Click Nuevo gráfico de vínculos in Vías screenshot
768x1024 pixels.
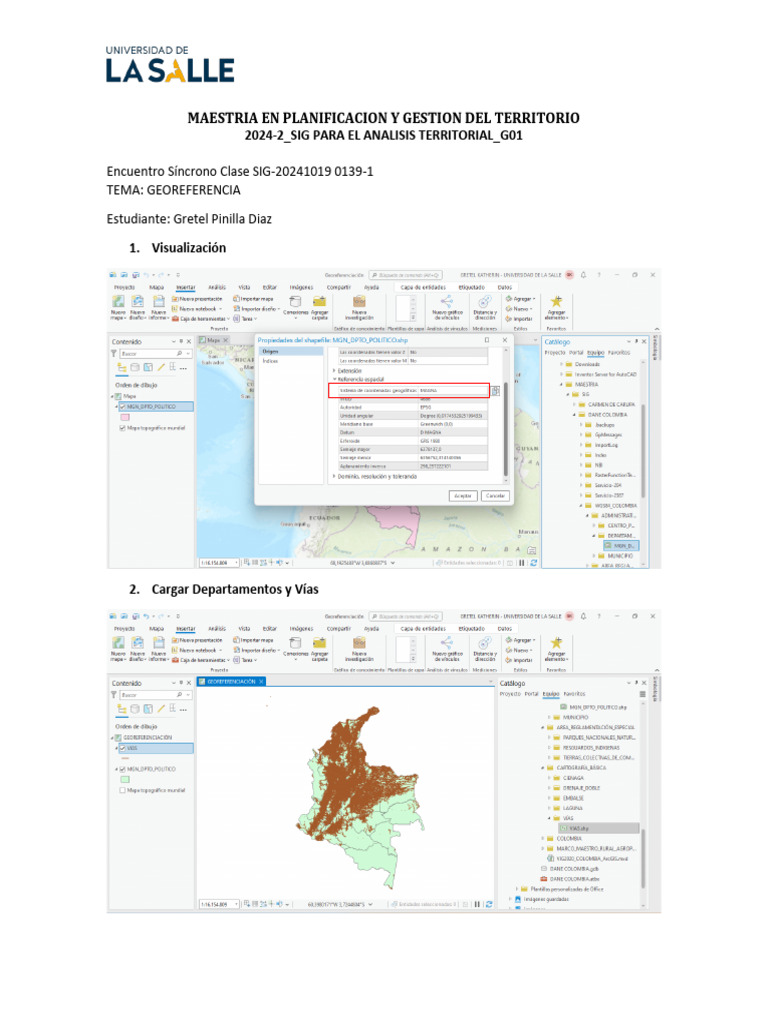click(x=447, y=643)
